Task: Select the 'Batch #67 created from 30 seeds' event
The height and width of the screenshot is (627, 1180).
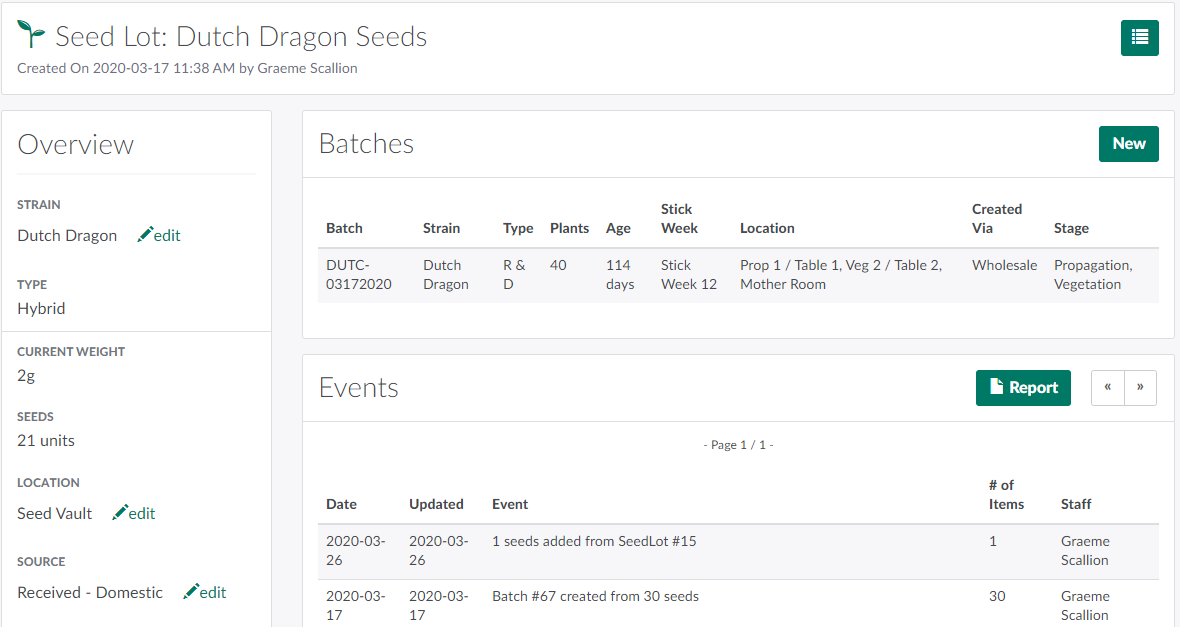Action: pyautogui.click(x=595, y=596)
